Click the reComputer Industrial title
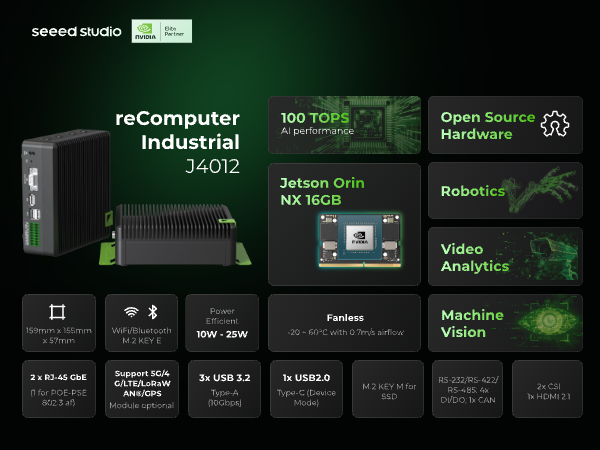The width and height of the screenshot is (600, 450). click(x=178, y=130)
